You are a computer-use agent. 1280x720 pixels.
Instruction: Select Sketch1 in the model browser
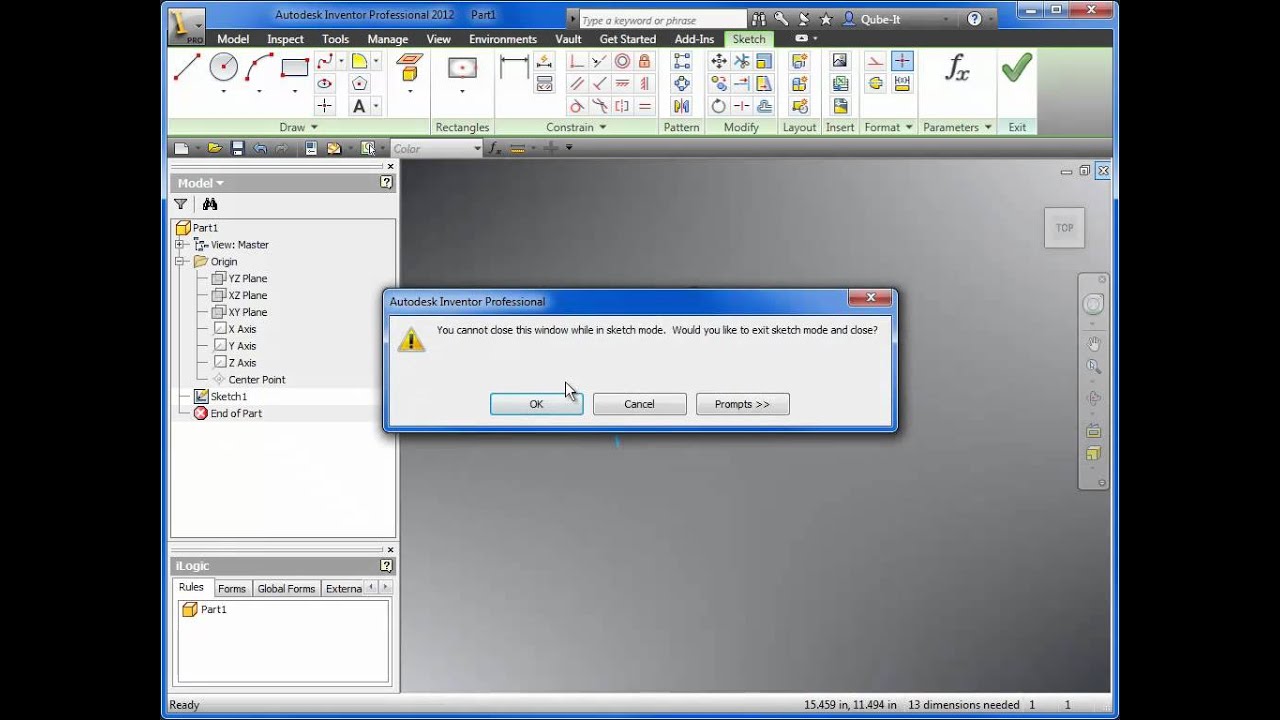228,397
